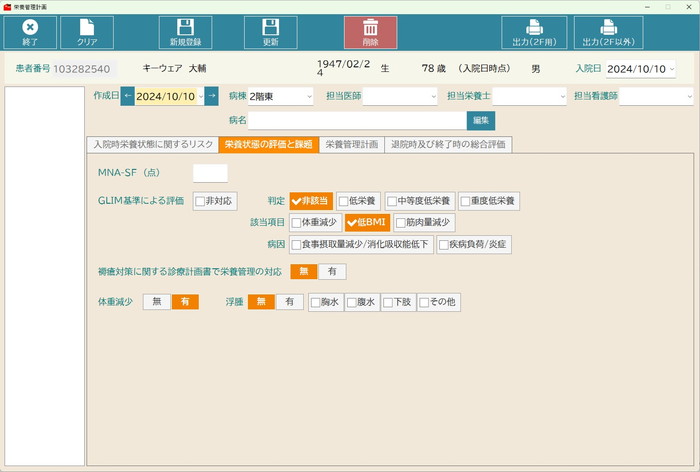Switch to the 栄養管理計画 tab
The height and width of the screenshot is (472, 700).
tap(351, 145)
